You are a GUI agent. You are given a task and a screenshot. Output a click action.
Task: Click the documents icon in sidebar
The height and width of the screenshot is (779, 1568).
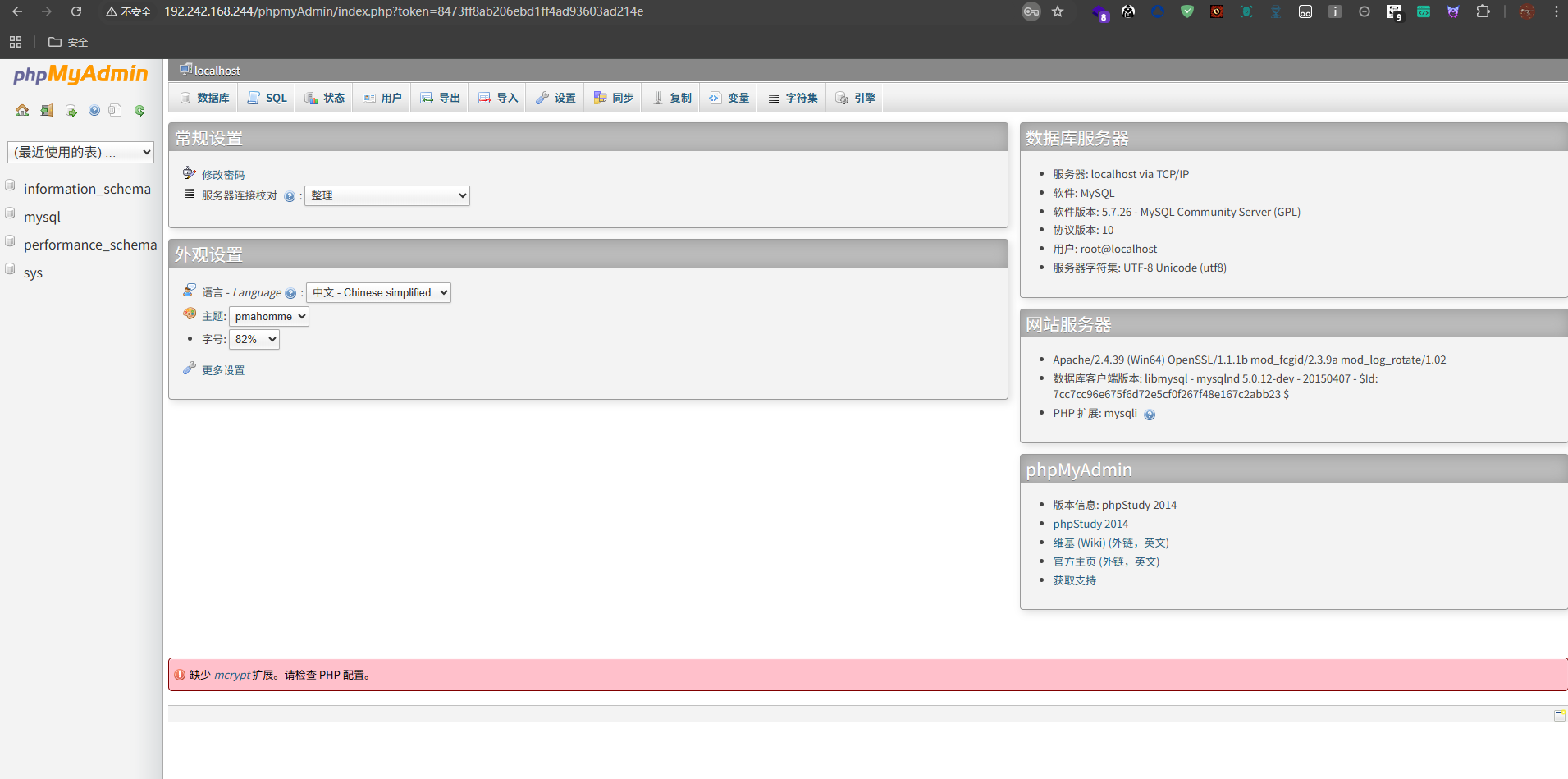click(115, 110)
